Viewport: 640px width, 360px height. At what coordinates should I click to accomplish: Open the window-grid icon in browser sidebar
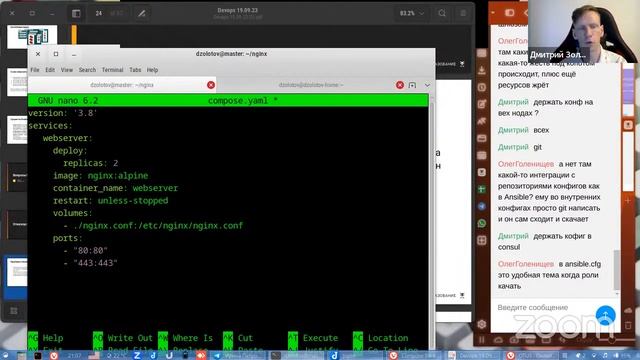click(x=482, y=240)
